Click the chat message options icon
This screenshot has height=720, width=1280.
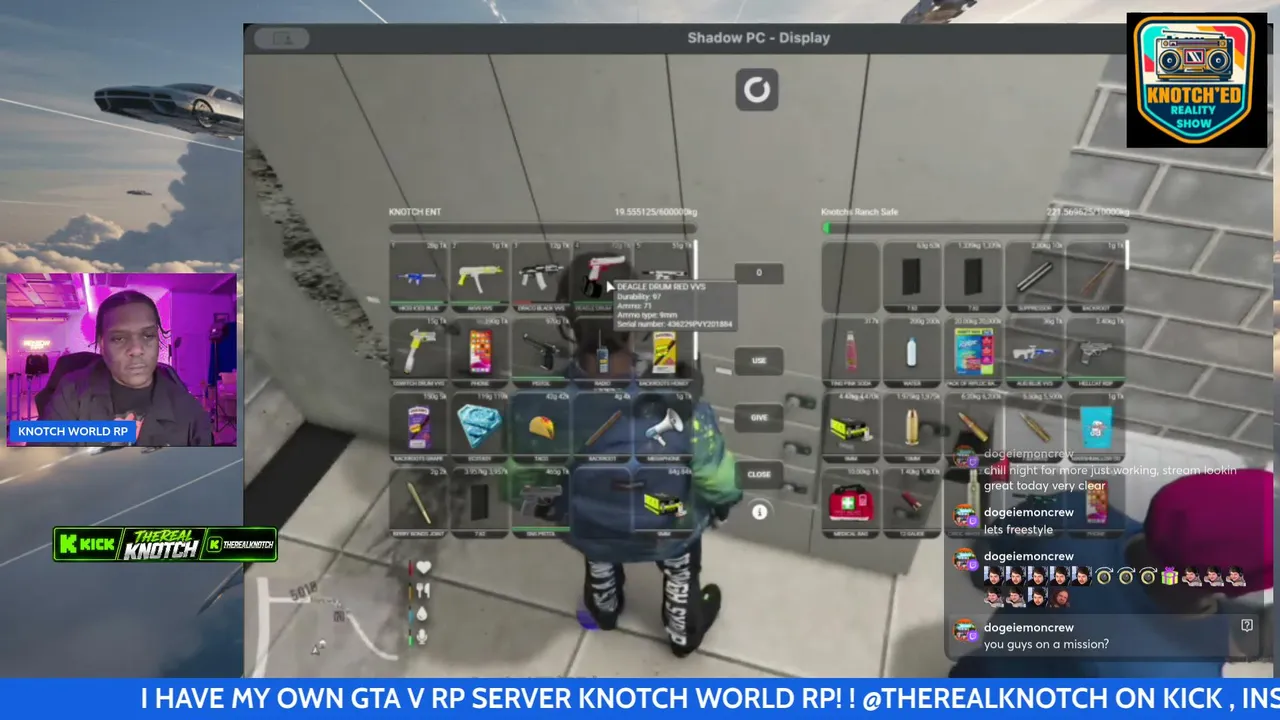[x=1247, y=626]
